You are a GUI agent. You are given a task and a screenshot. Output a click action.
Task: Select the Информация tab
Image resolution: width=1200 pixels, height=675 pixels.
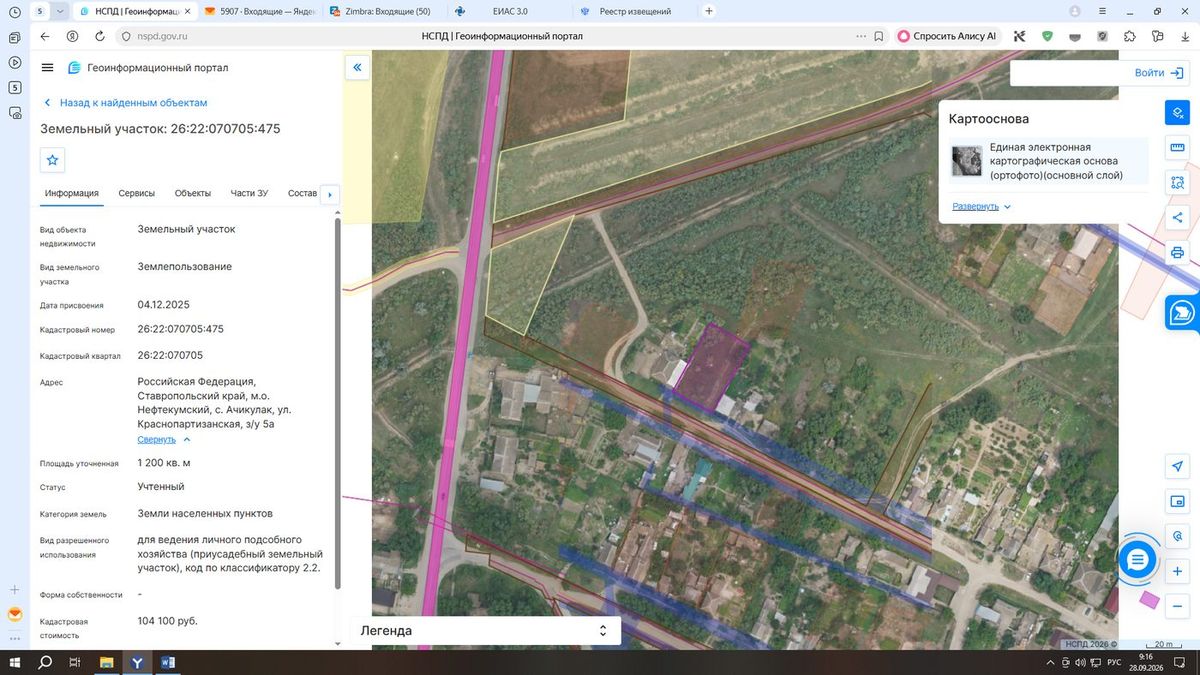click(x=71, y=193)
